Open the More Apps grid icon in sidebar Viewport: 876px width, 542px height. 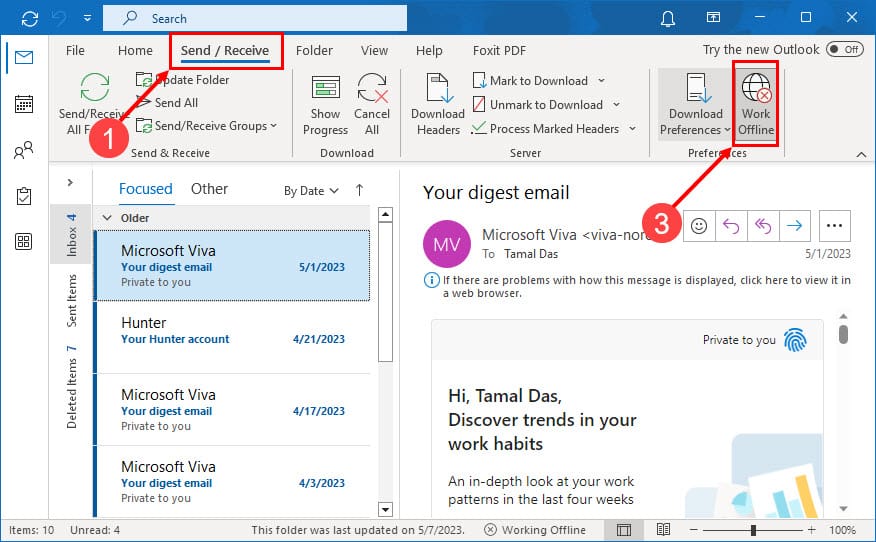click(23, 241)
